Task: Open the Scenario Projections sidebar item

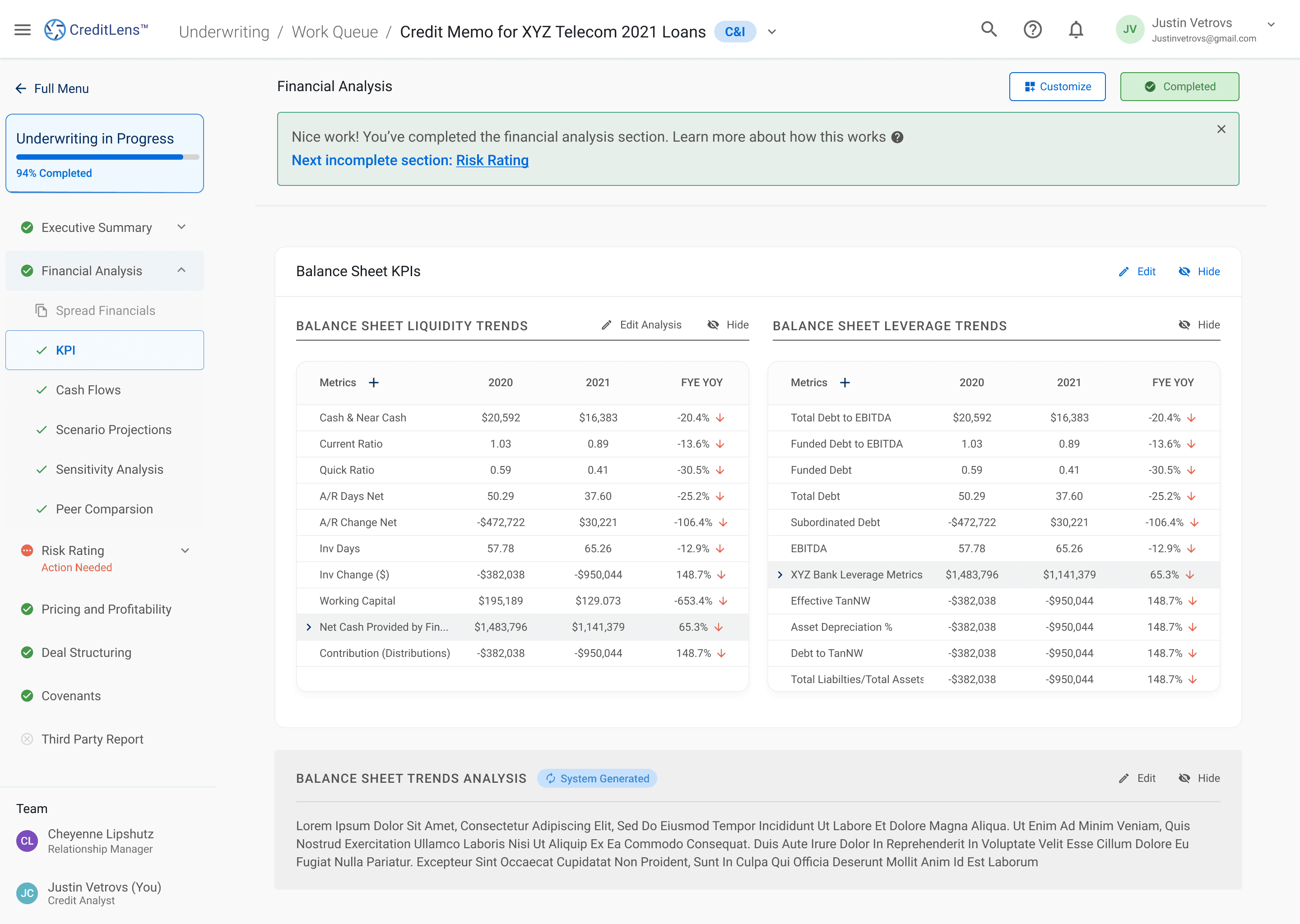Action: coord(113,430)
